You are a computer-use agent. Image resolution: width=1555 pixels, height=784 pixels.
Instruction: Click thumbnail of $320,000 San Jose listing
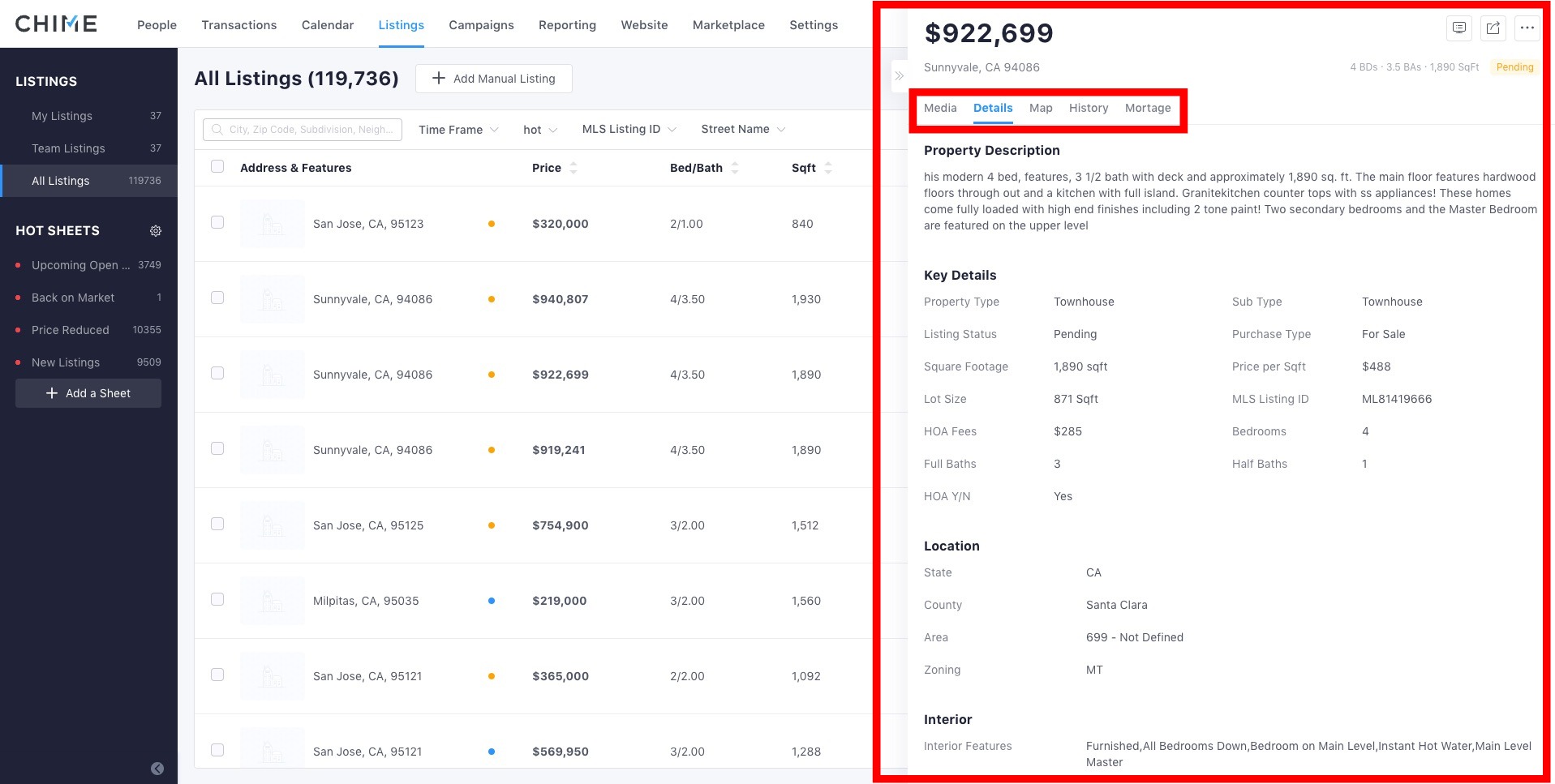click(x=273, y=224)
